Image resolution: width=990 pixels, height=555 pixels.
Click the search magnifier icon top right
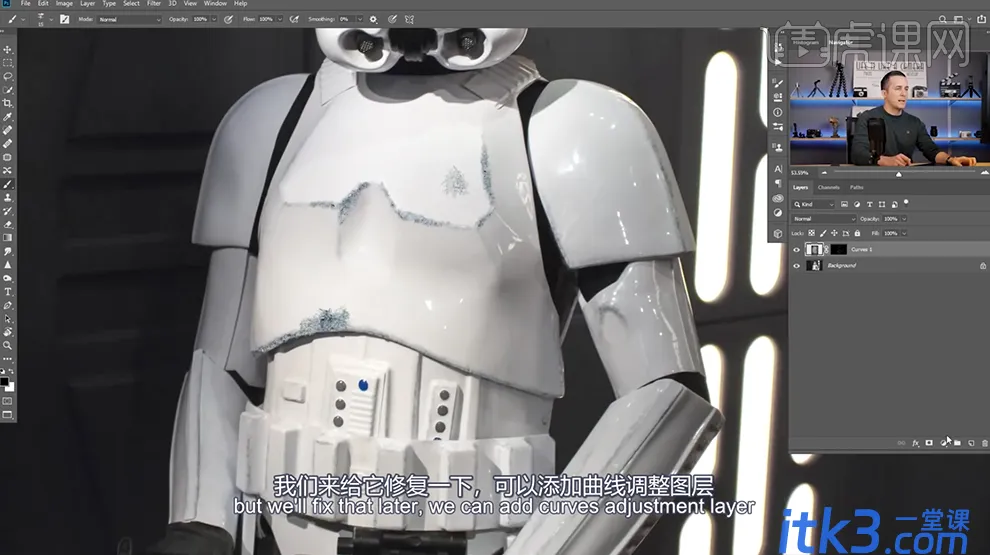click(942, 20)
